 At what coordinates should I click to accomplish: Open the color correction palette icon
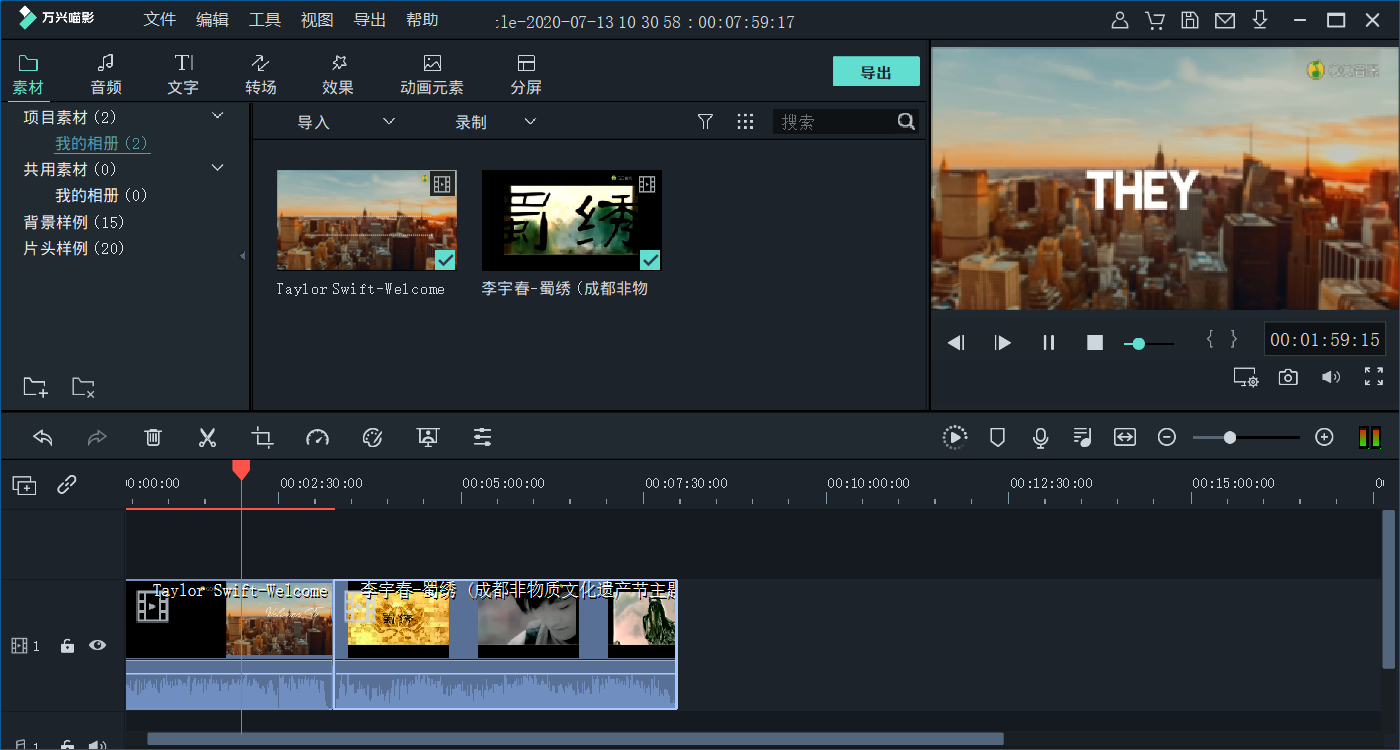[x=372, y=437]
